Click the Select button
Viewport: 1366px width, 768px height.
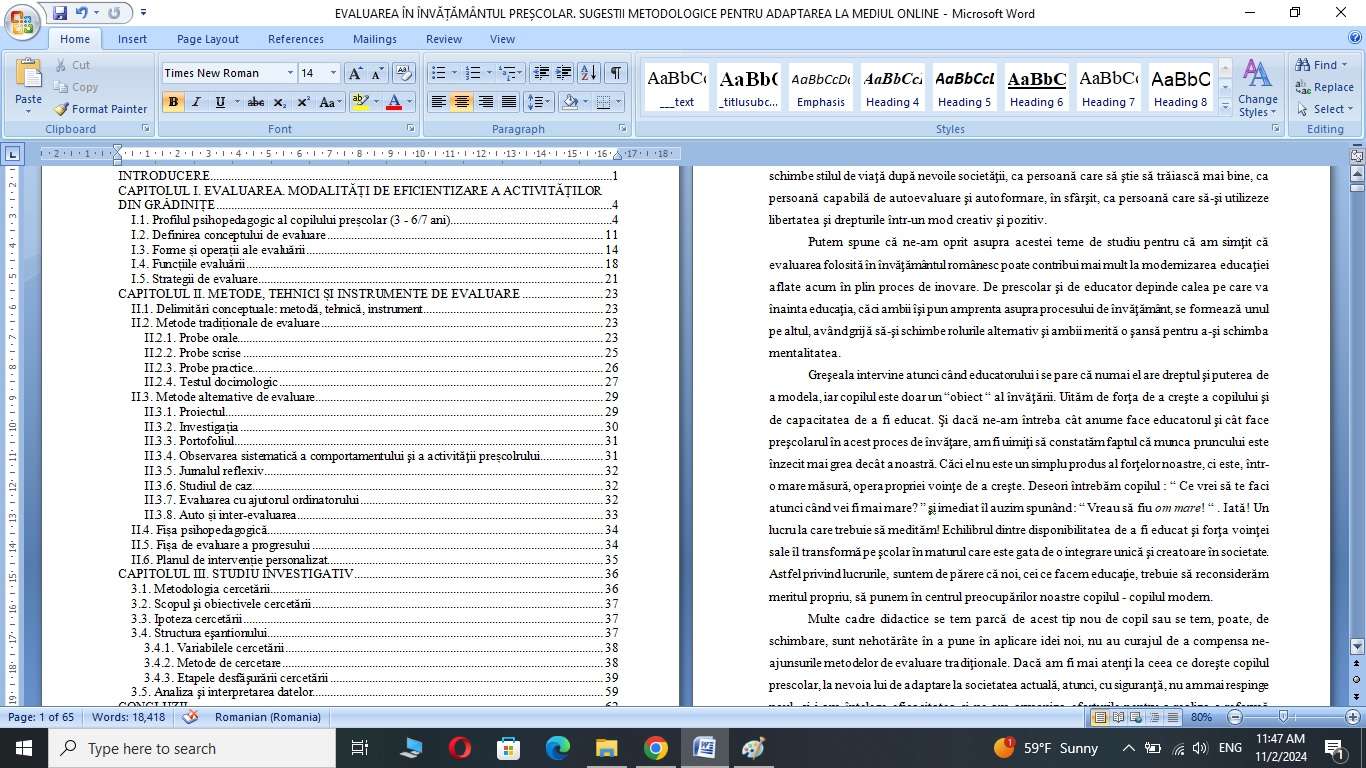[1325, 109]
